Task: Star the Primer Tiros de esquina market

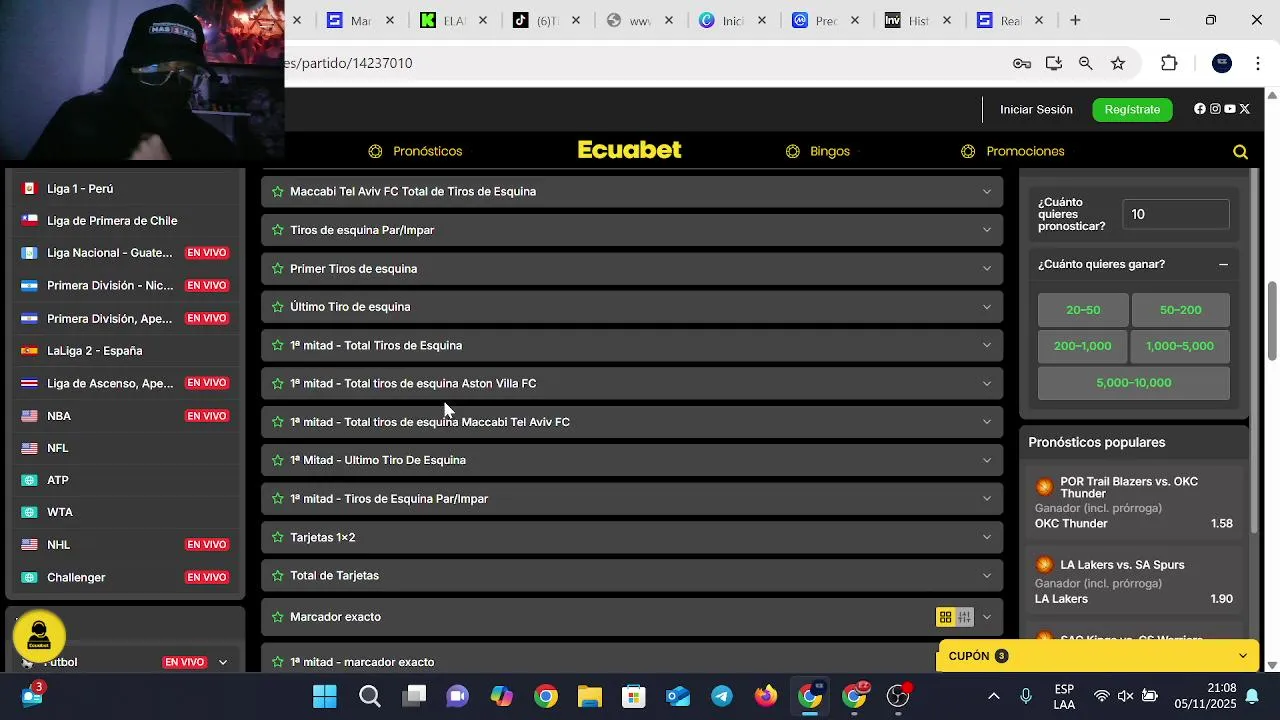Action: click(x=278, y=268)
